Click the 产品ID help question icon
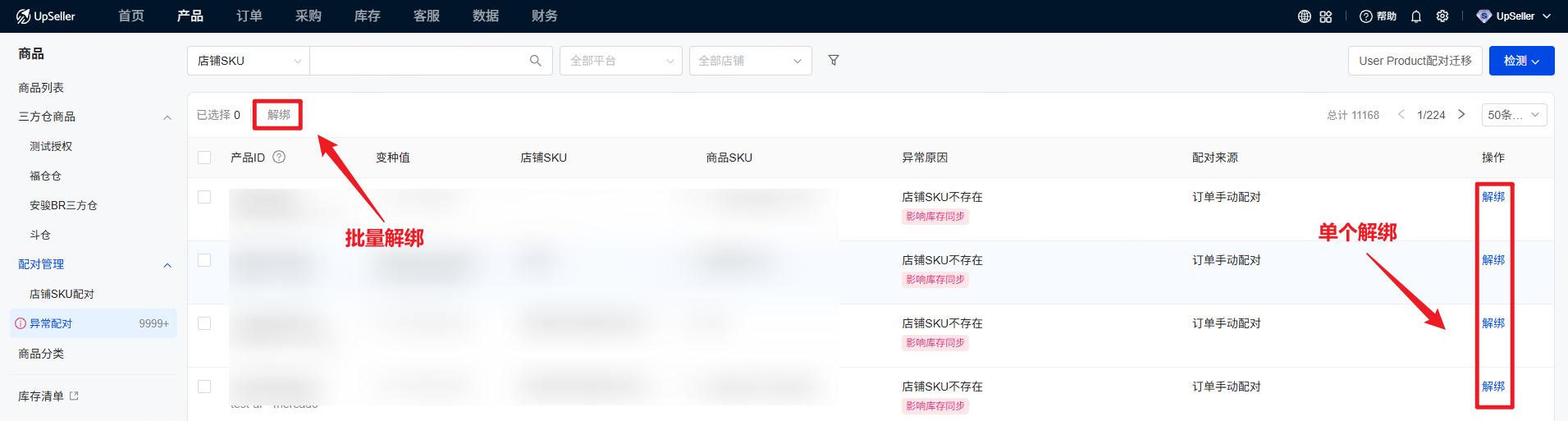 coord(279,157)
